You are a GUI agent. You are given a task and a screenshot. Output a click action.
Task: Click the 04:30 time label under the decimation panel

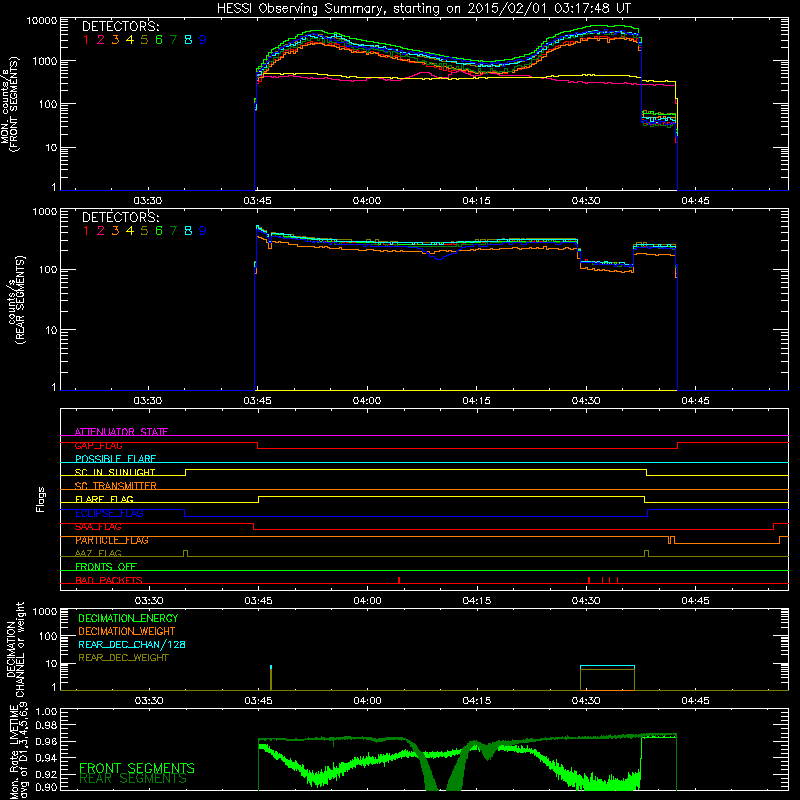[586, 701]
